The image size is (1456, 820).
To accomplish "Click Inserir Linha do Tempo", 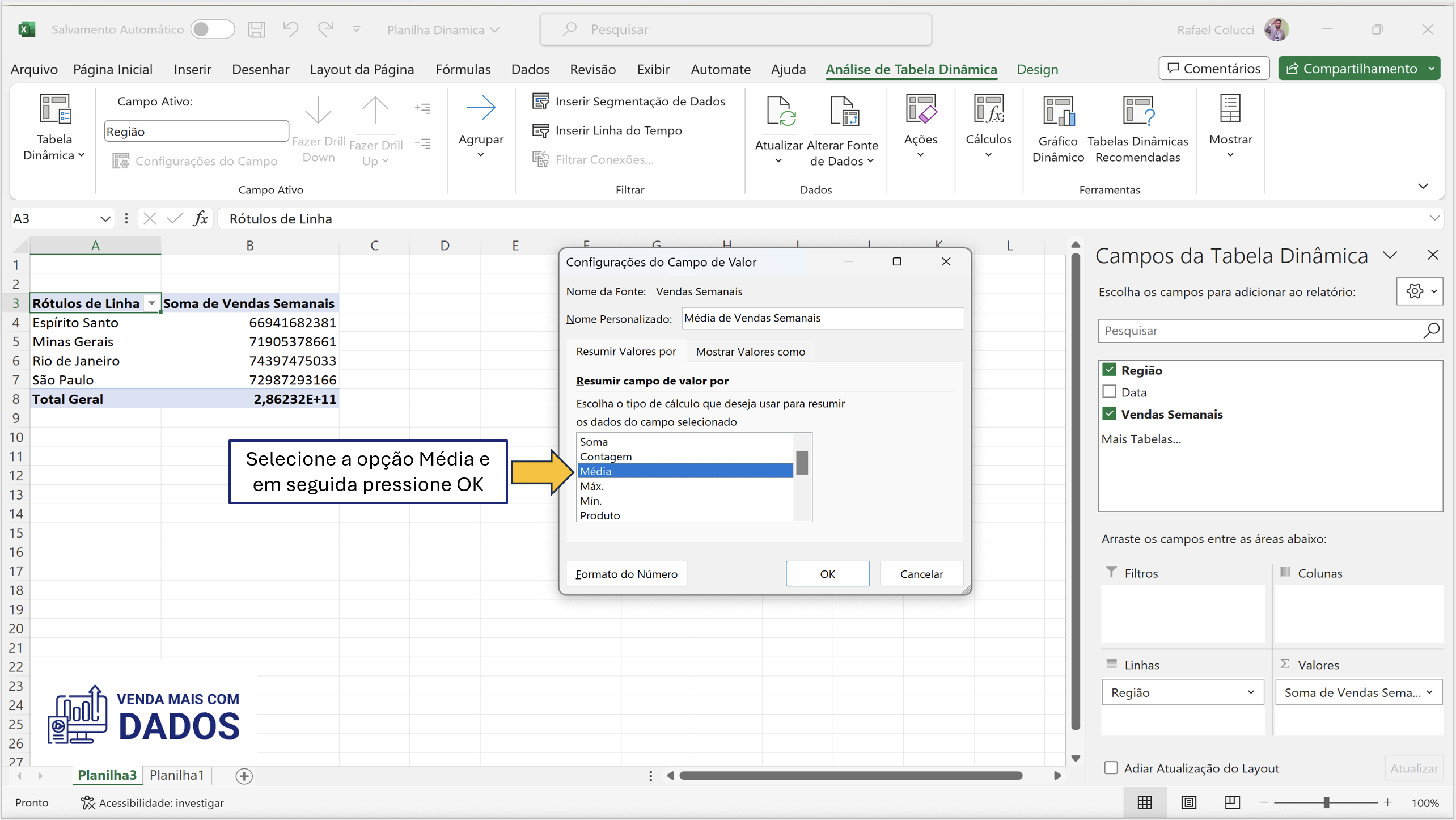I will coord(608,130).
